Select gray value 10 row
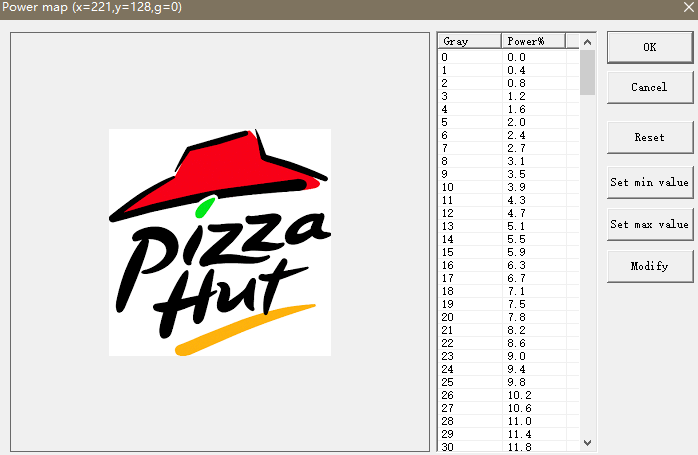 (509, 187)
